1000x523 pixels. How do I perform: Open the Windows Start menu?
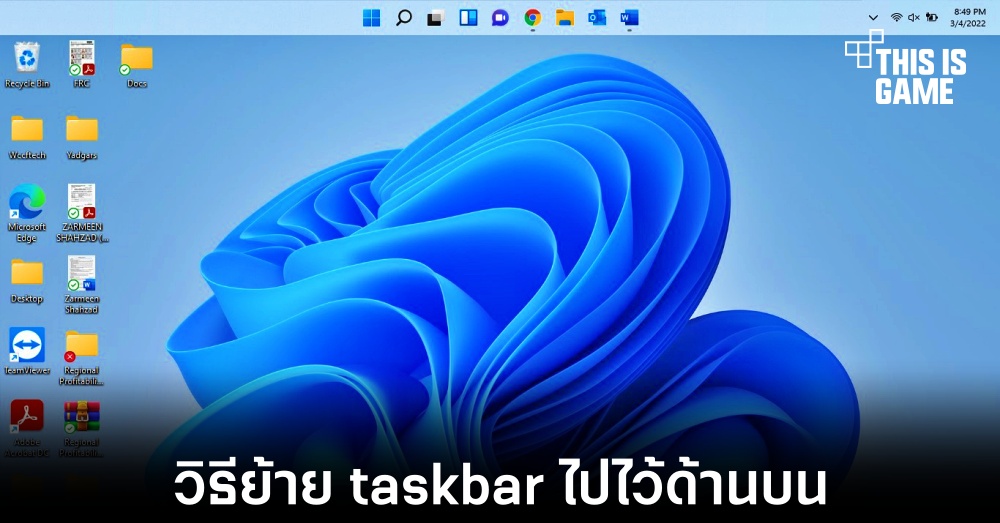(x=371, y=18)
